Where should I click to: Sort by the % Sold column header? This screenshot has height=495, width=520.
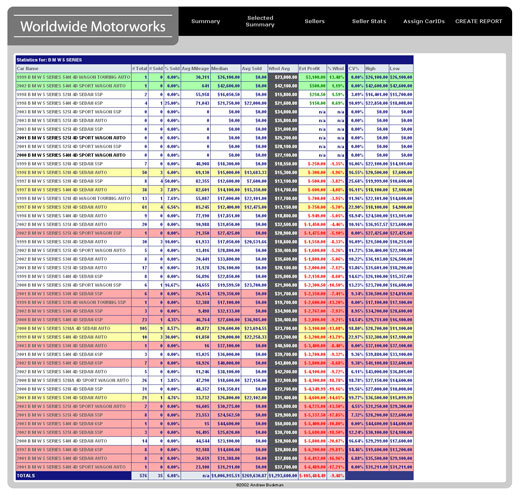[x=172, y=68]
